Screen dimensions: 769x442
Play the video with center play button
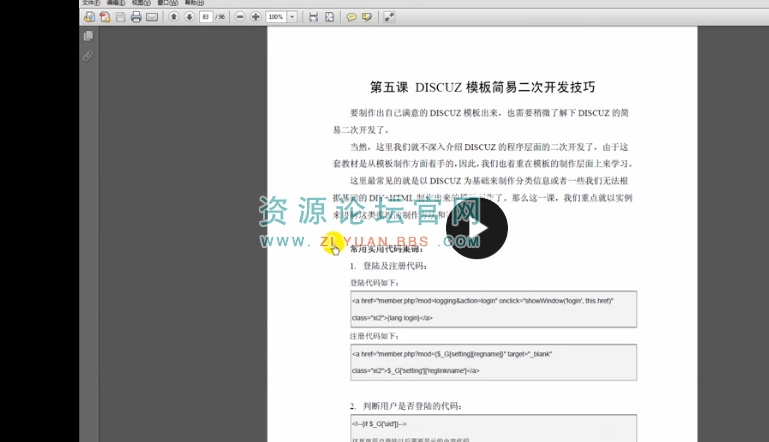pyautogui.click(x=477, y=228)
